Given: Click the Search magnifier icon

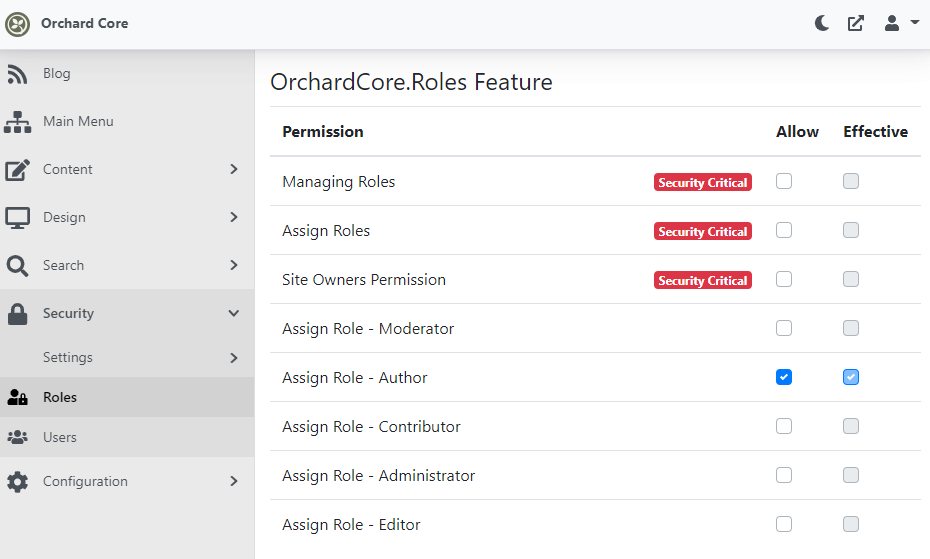Looking at the screenshot, I should (17, 266).
